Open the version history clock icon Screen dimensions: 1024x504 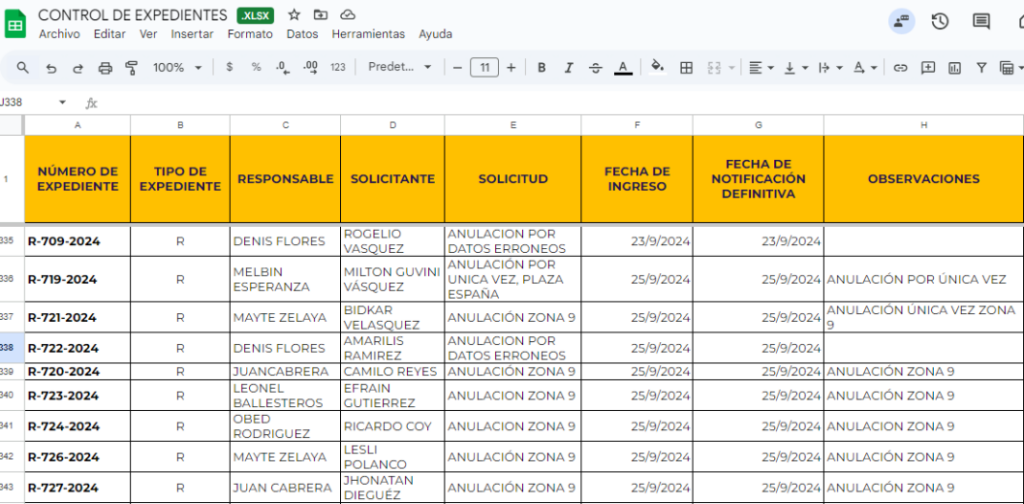940,21
